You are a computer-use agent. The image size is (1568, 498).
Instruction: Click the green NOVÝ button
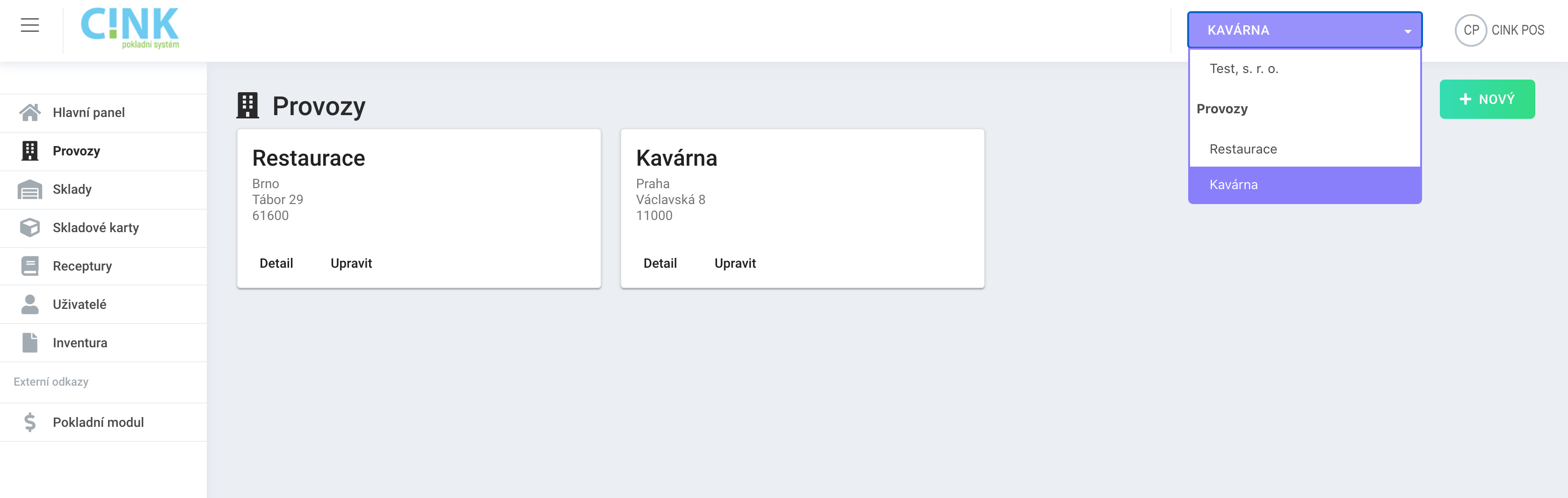[1487, 99]
